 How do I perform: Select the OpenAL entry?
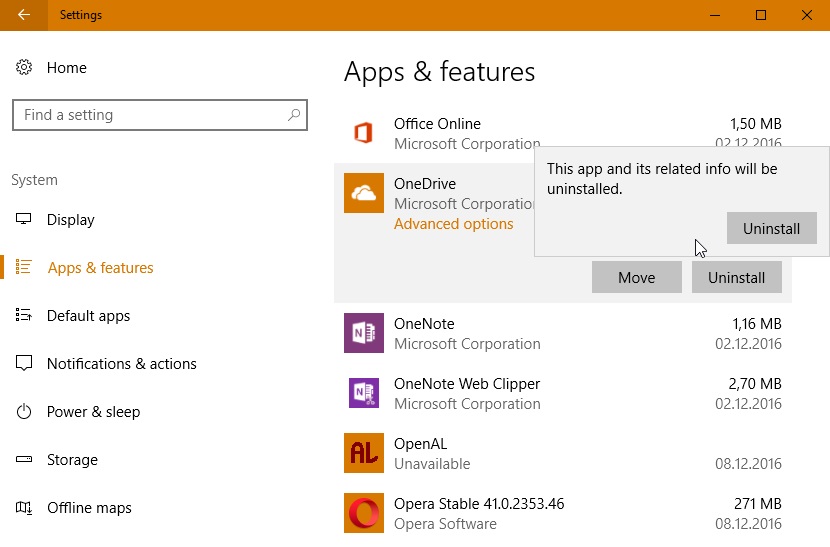click(x=563, y=453)
